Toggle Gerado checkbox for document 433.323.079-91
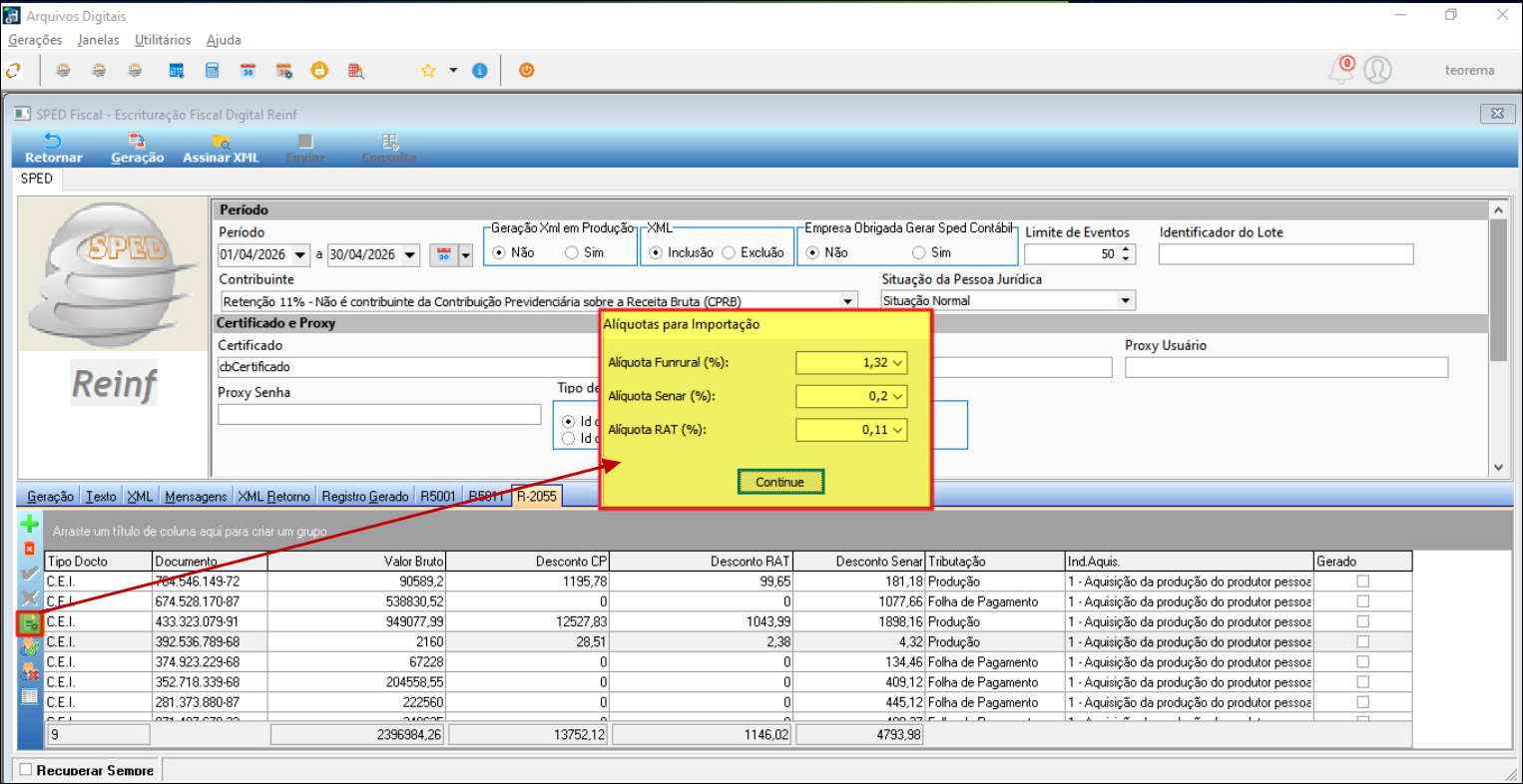 (1362, 621)
